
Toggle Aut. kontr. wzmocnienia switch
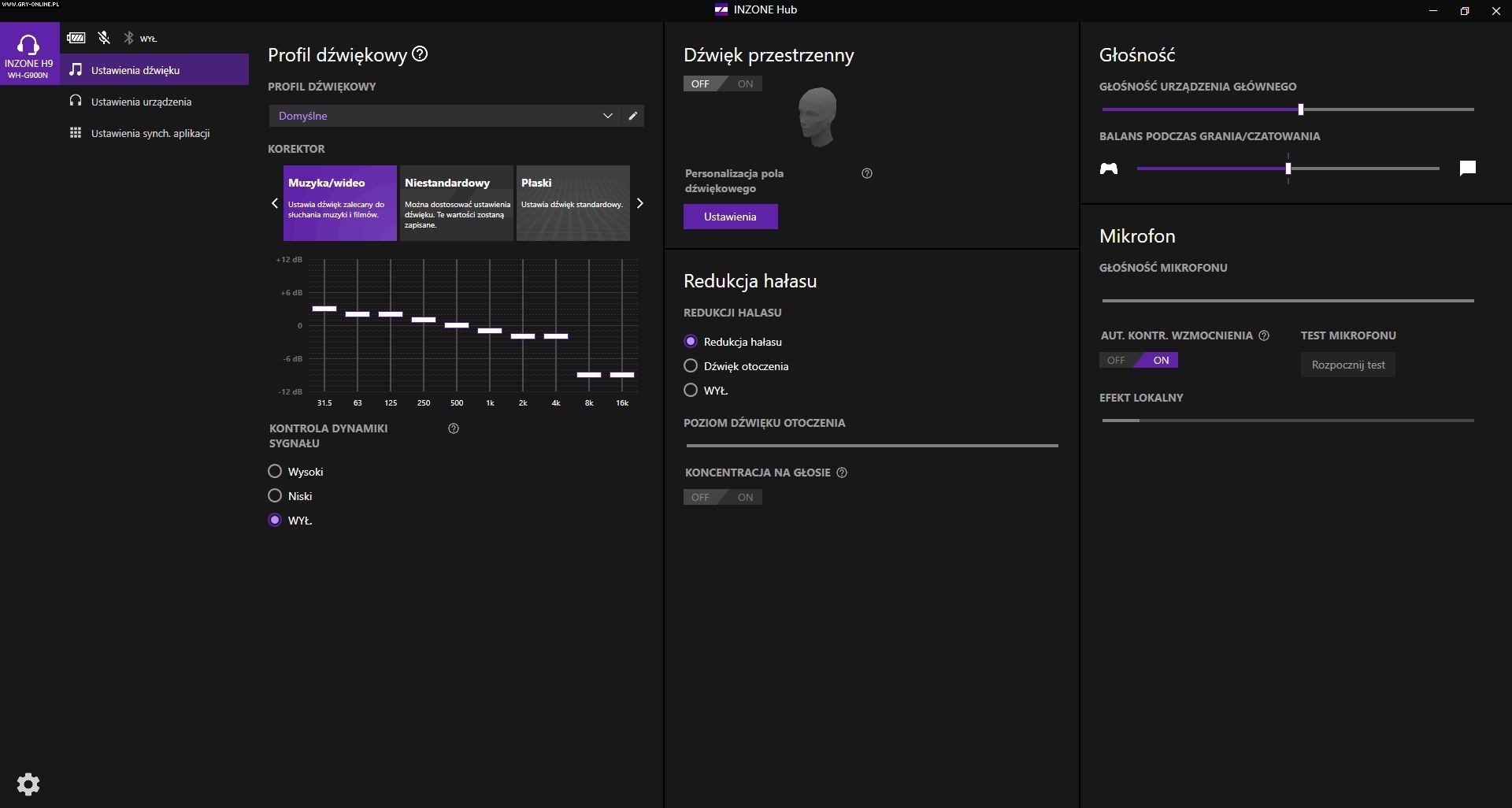pyautogui.click(x=1138, y=361)
